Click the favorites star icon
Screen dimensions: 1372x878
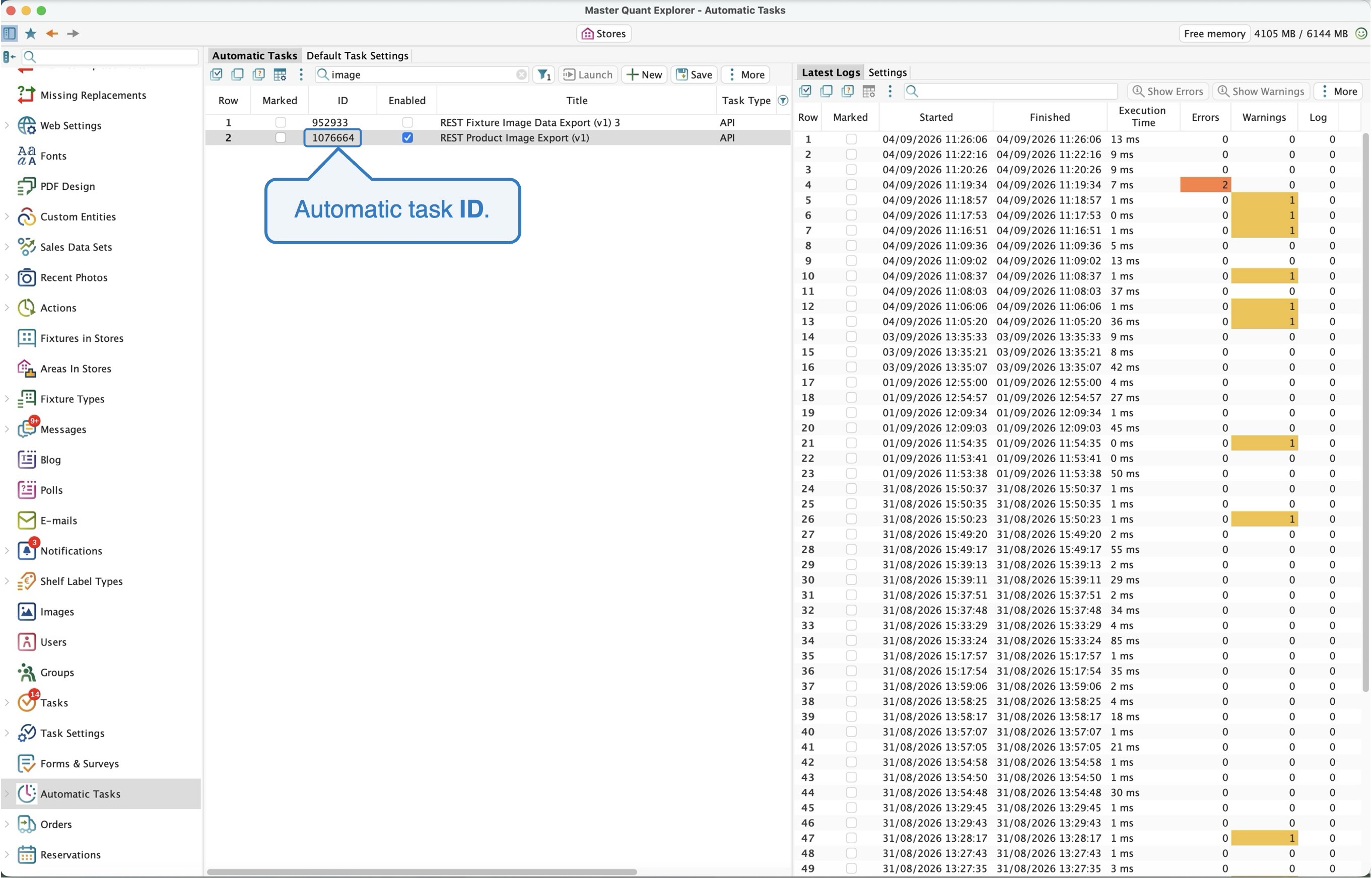(x=31, y=34)
